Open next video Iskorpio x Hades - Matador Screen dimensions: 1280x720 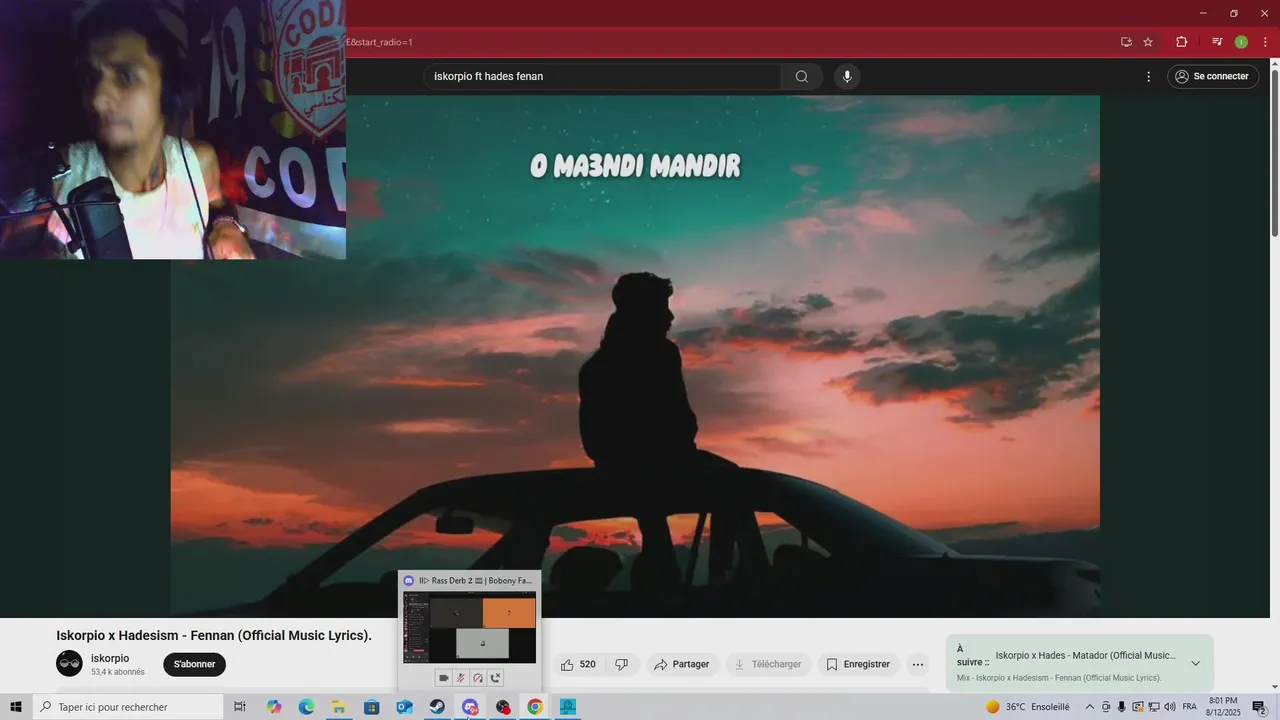(1085, 655)
